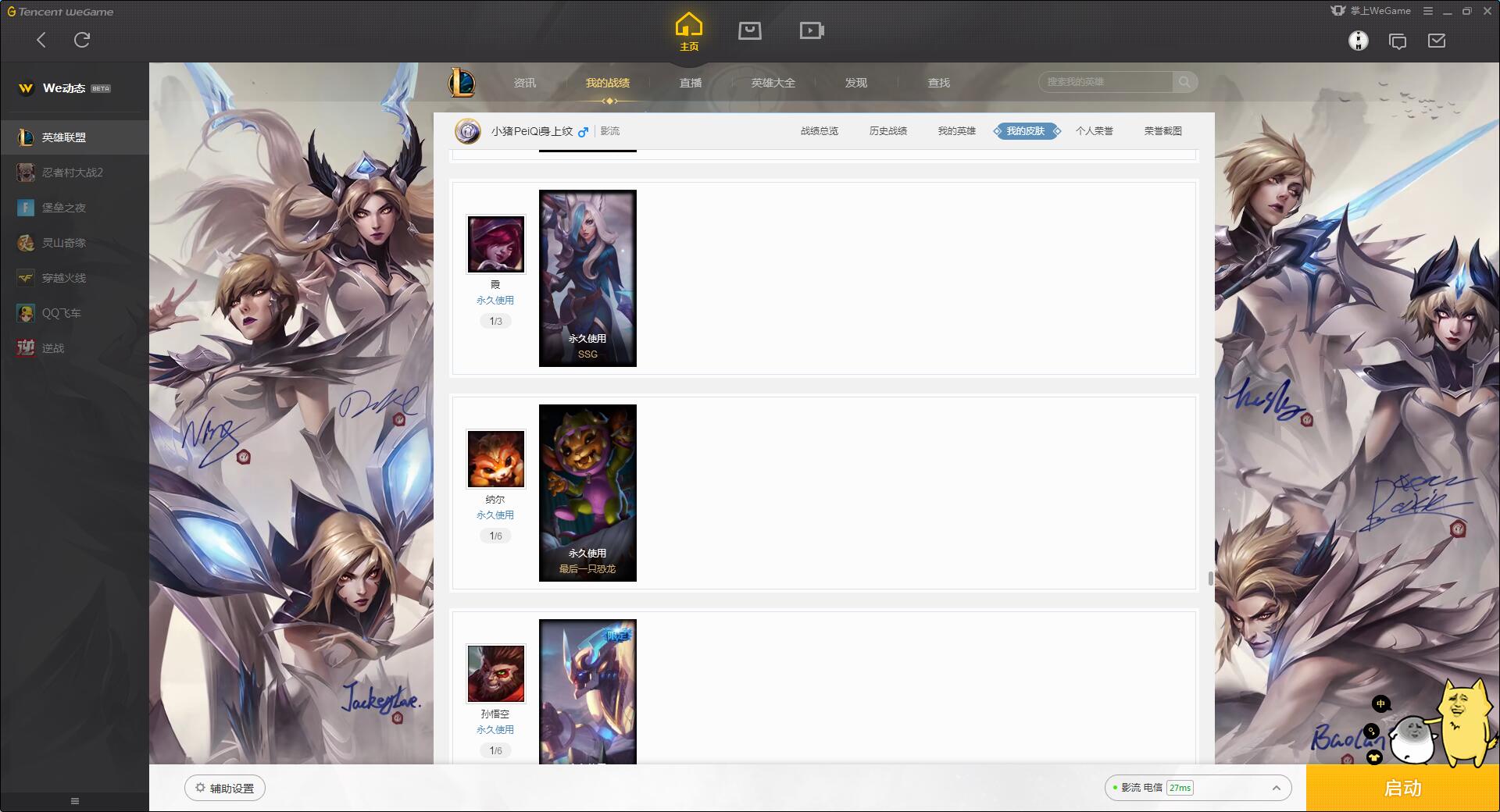This screenshot has height=812, width=1500.
Task: Open the 最后一只恐龙 skin card
Action: coord(587,493)
